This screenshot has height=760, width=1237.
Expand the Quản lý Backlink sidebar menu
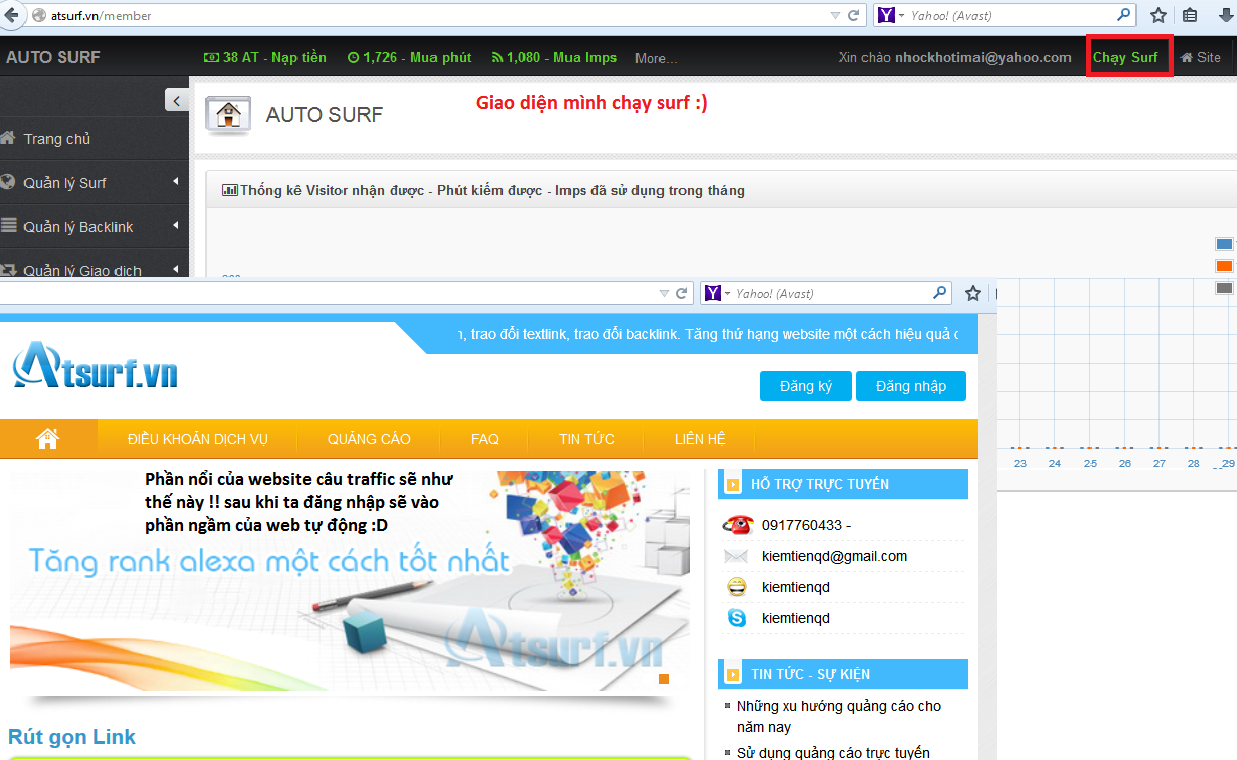click(95, 227)
